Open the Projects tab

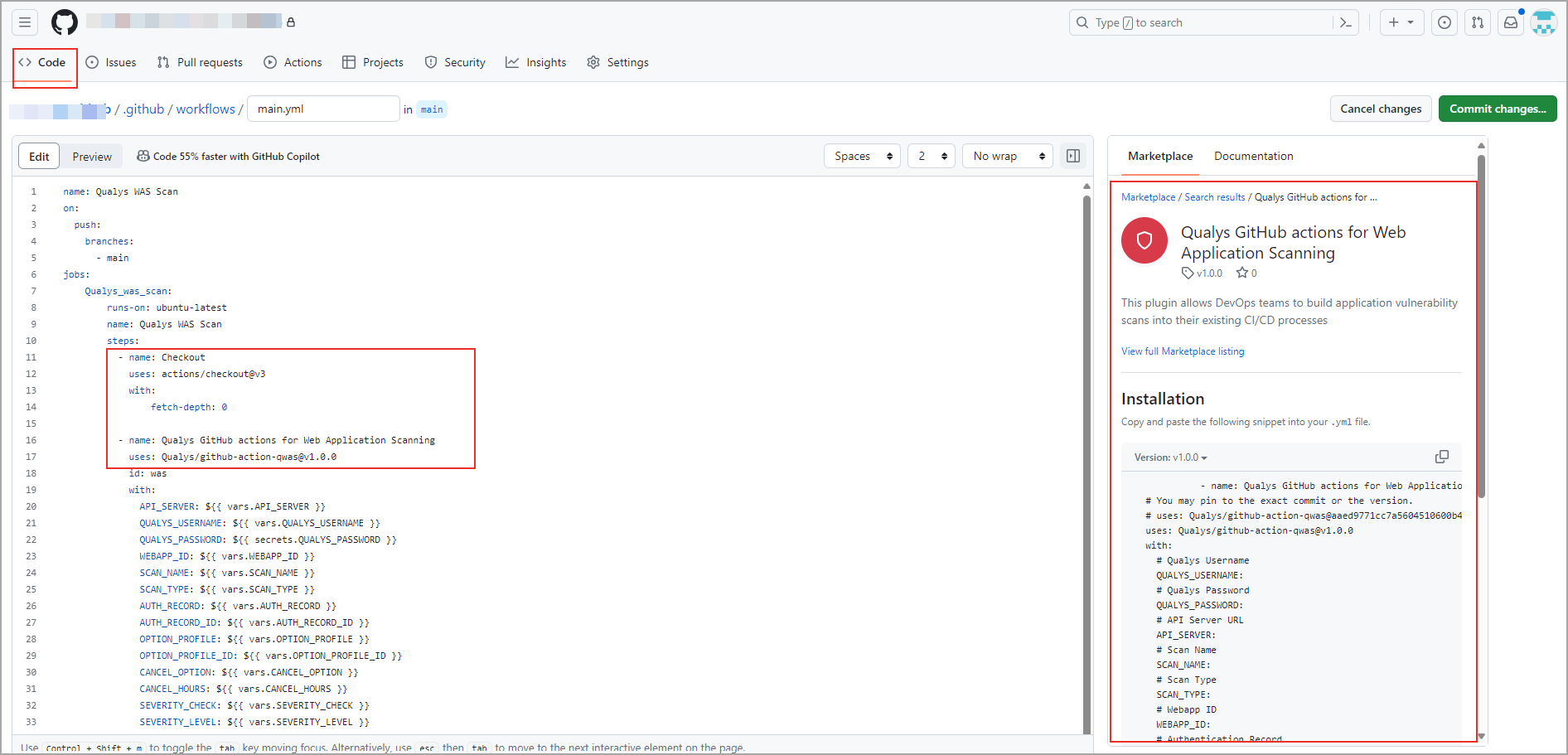click(373, 62)
